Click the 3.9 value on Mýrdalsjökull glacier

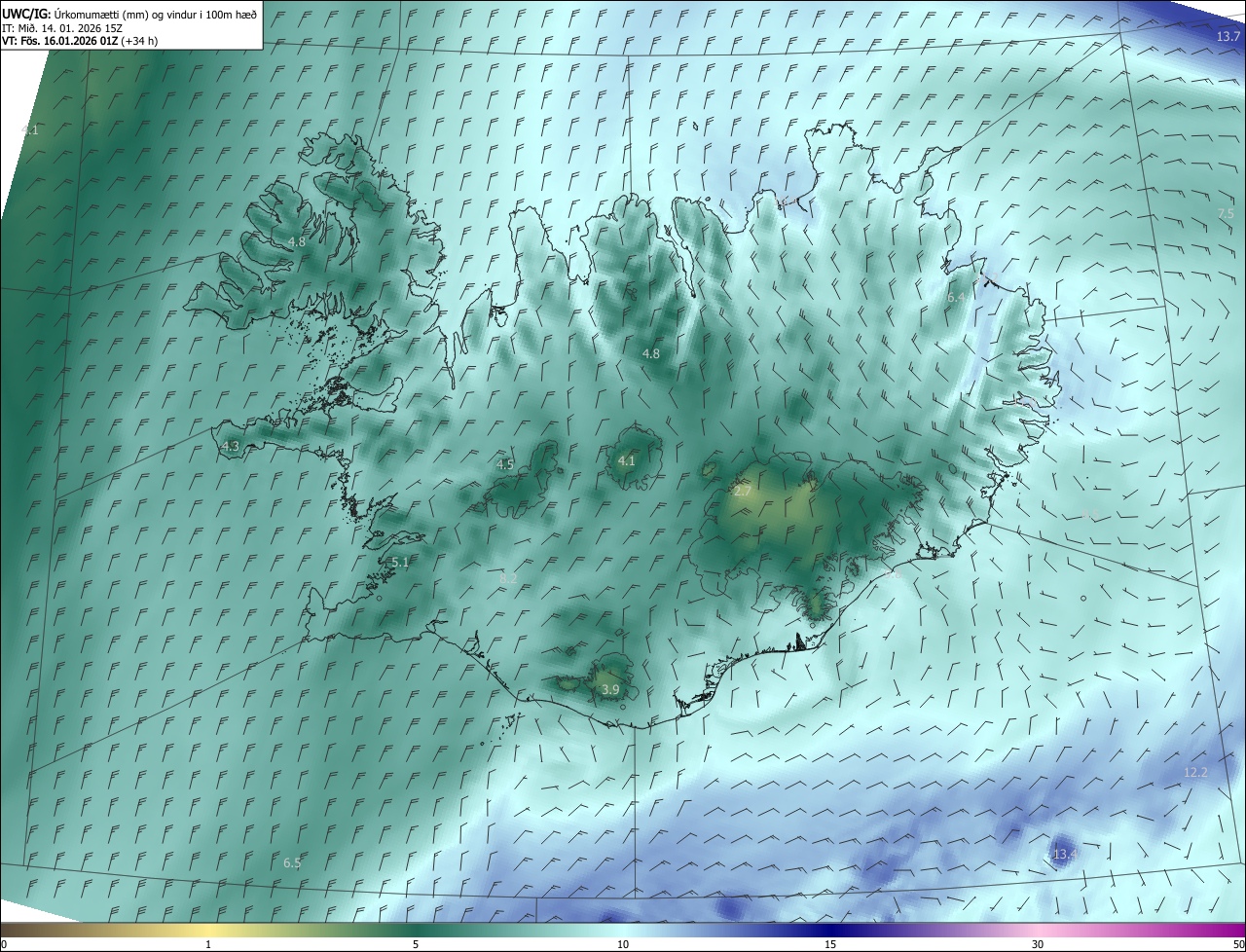point(610,689)
